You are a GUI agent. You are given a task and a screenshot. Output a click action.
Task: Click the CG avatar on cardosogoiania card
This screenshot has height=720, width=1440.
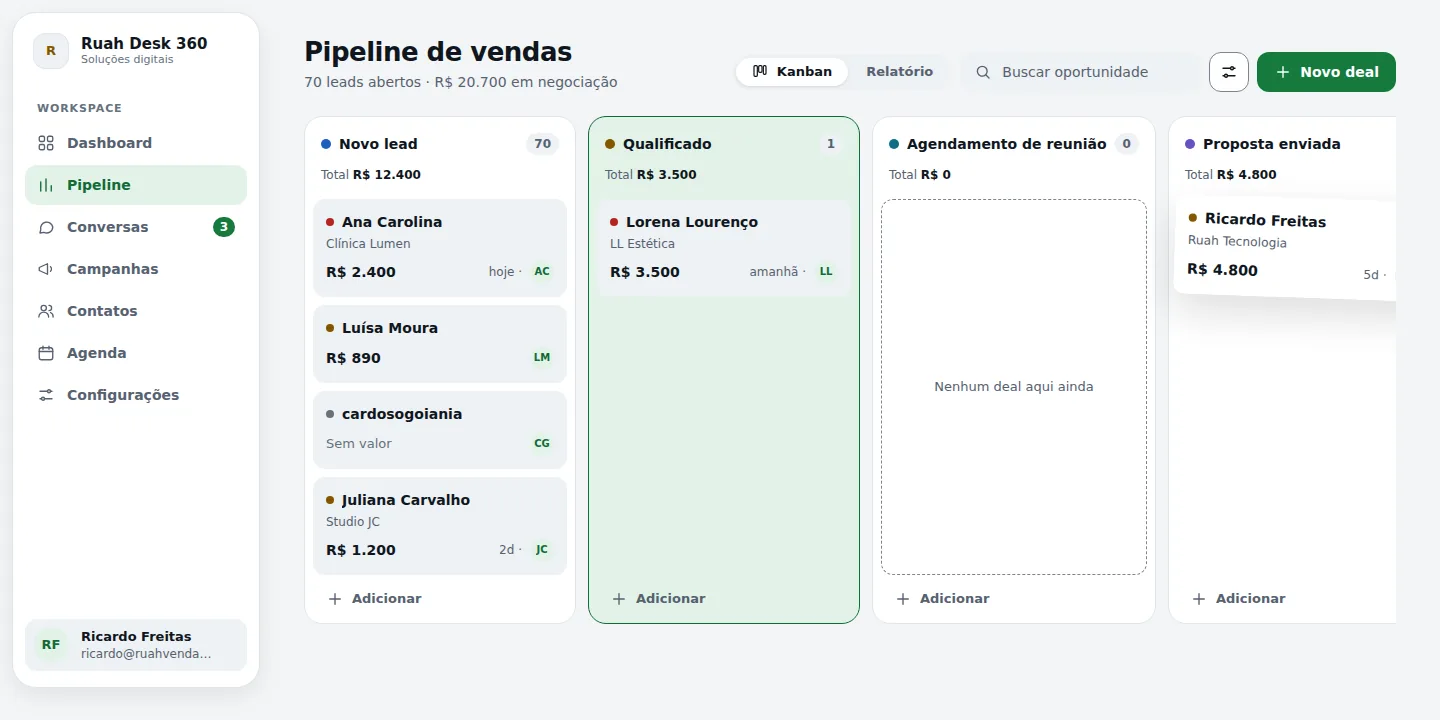(542, 443)
